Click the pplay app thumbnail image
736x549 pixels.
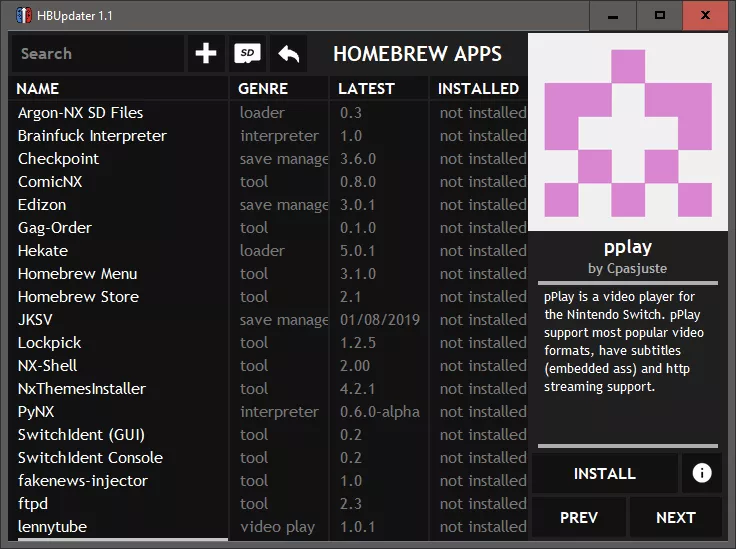click(x=630, y=132)
